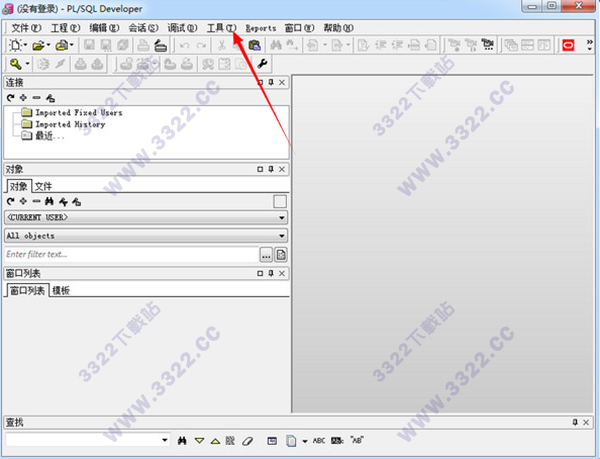This screenshot has height=459, width=600.
Task: Click the filter document button next to ...
Action: pyautogui.click(x=281, y=255)
